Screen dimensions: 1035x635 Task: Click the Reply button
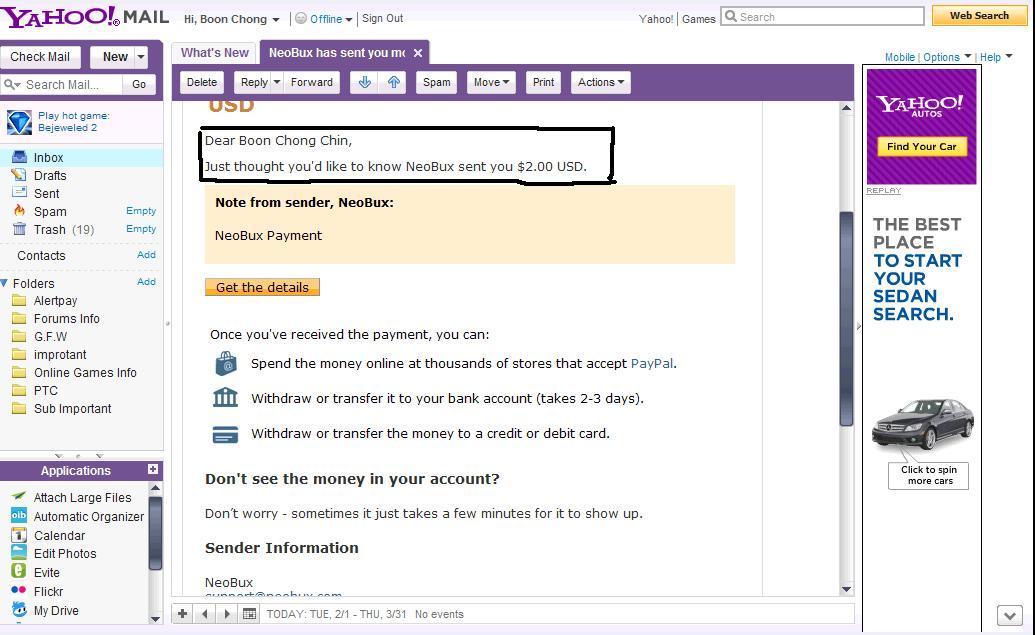pyautogui.click(x=253, y=82)
